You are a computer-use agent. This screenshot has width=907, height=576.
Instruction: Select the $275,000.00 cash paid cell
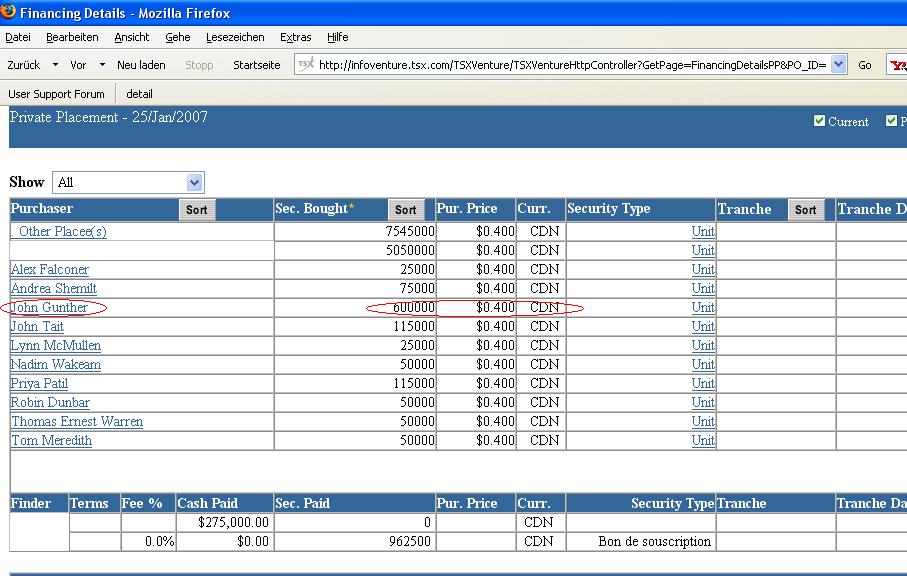(224, 522)
